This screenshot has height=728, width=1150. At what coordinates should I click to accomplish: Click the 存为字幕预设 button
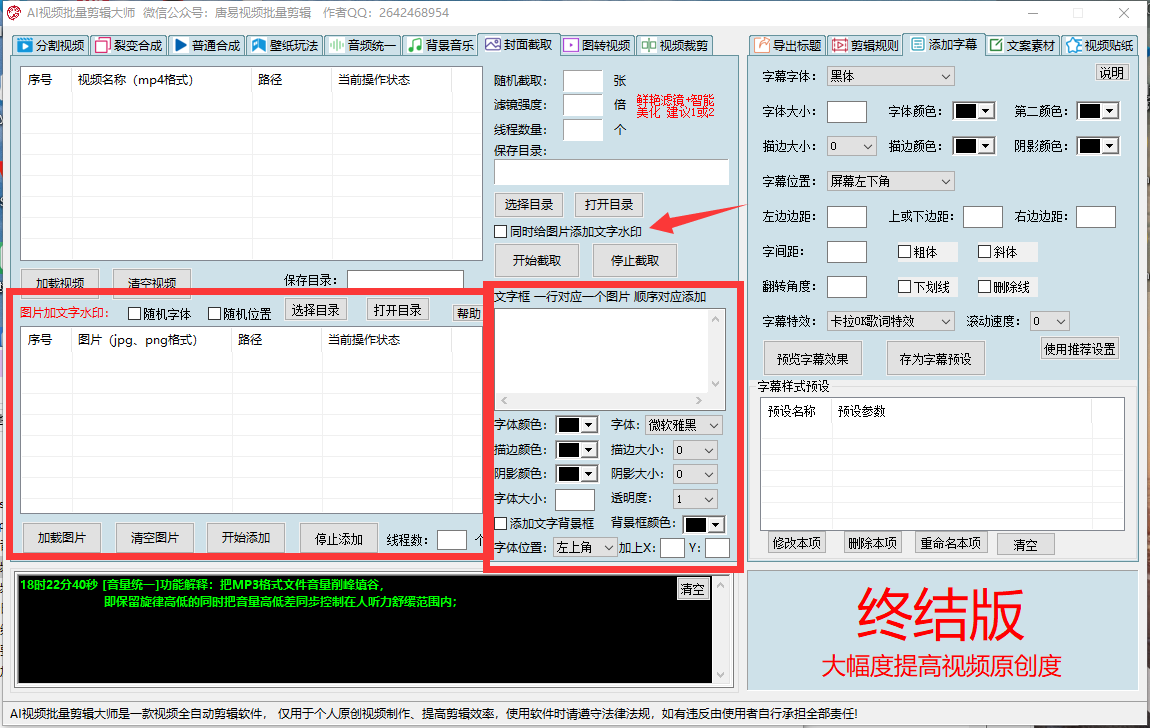pyautogui.click(x=935, y=359)
